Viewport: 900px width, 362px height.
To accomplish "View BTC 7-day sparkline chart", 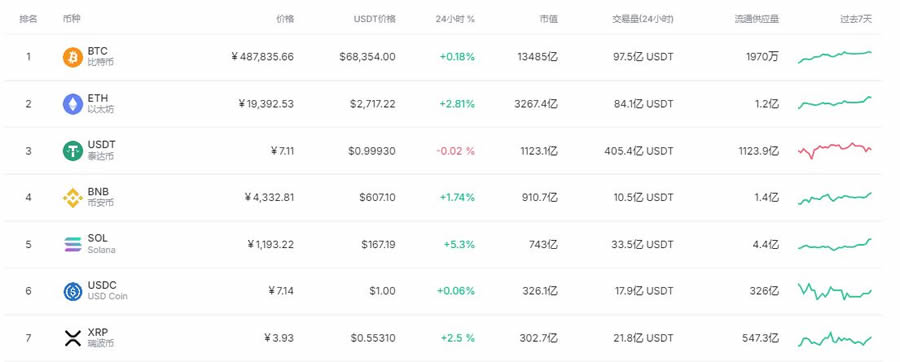I will [835, 57].
